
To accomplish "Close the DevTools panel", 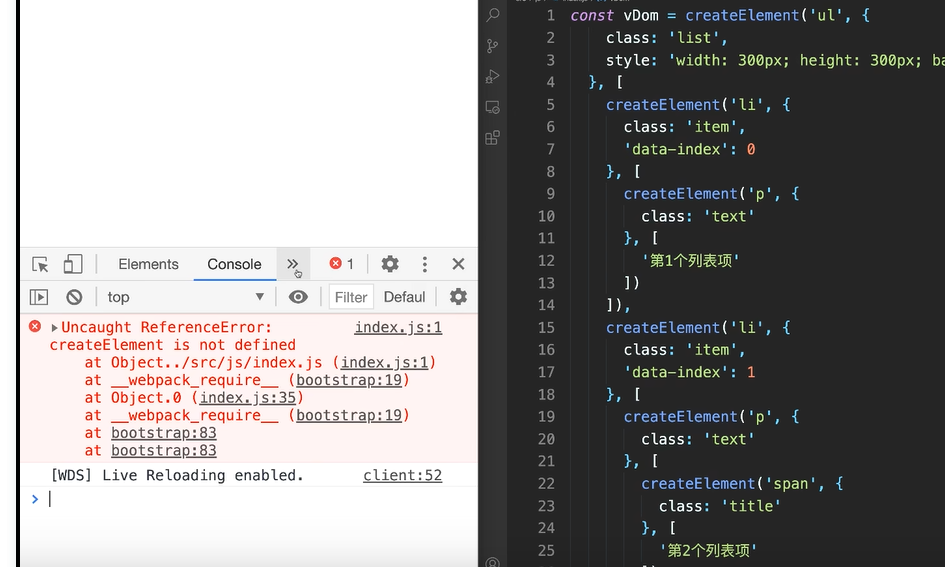I will [x=458, y=264].
